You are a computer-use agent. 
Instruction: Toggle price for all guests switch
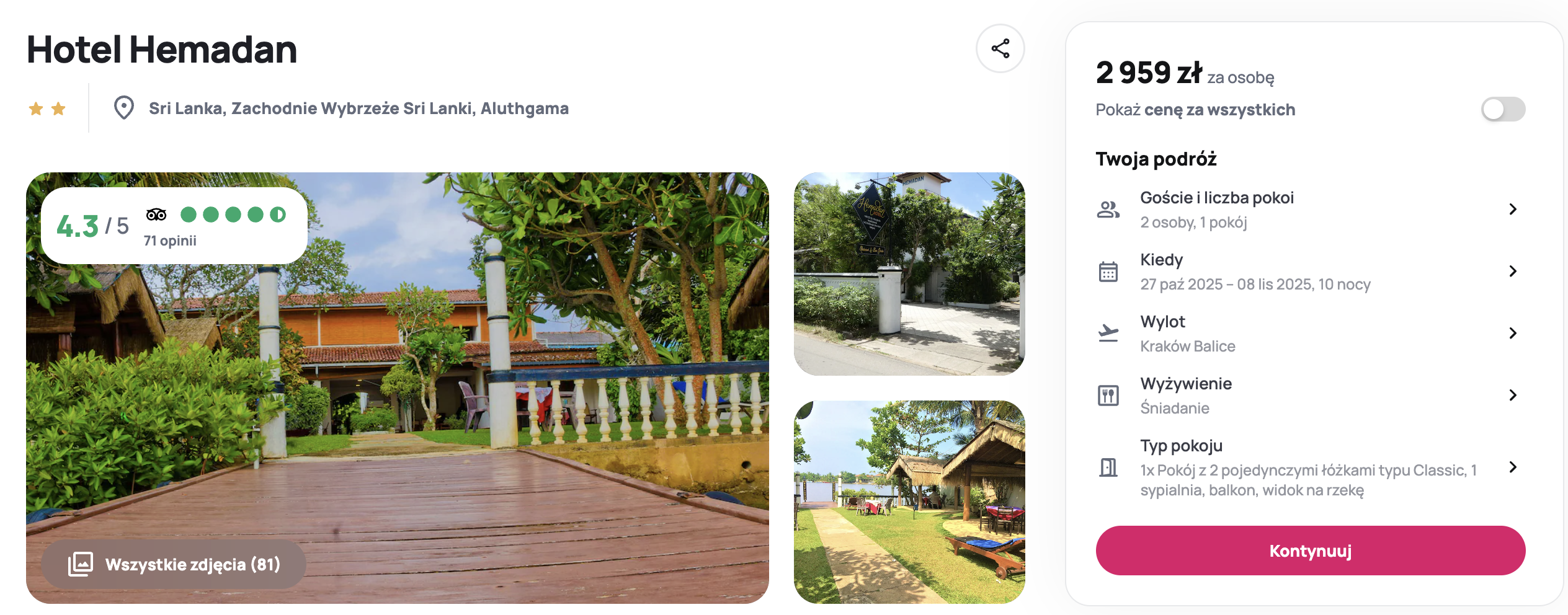(x=1503, y=110)
